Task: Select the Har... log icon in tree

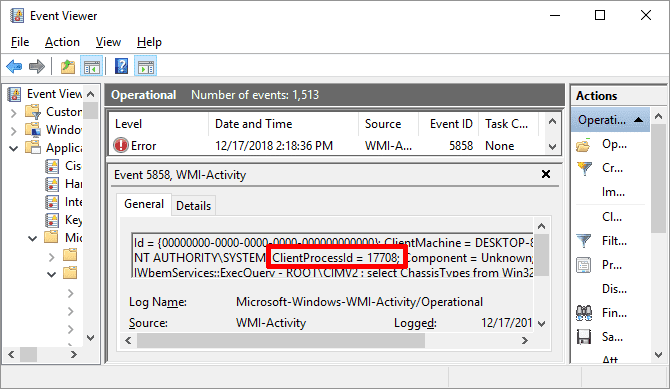Action: (x=52, y=184)
